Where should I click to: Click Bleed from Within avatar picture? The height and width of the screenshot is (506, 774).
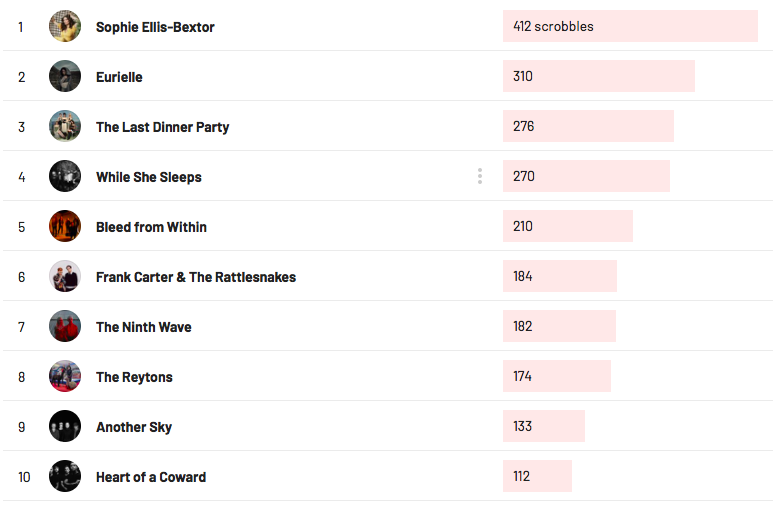click(65, 226)
